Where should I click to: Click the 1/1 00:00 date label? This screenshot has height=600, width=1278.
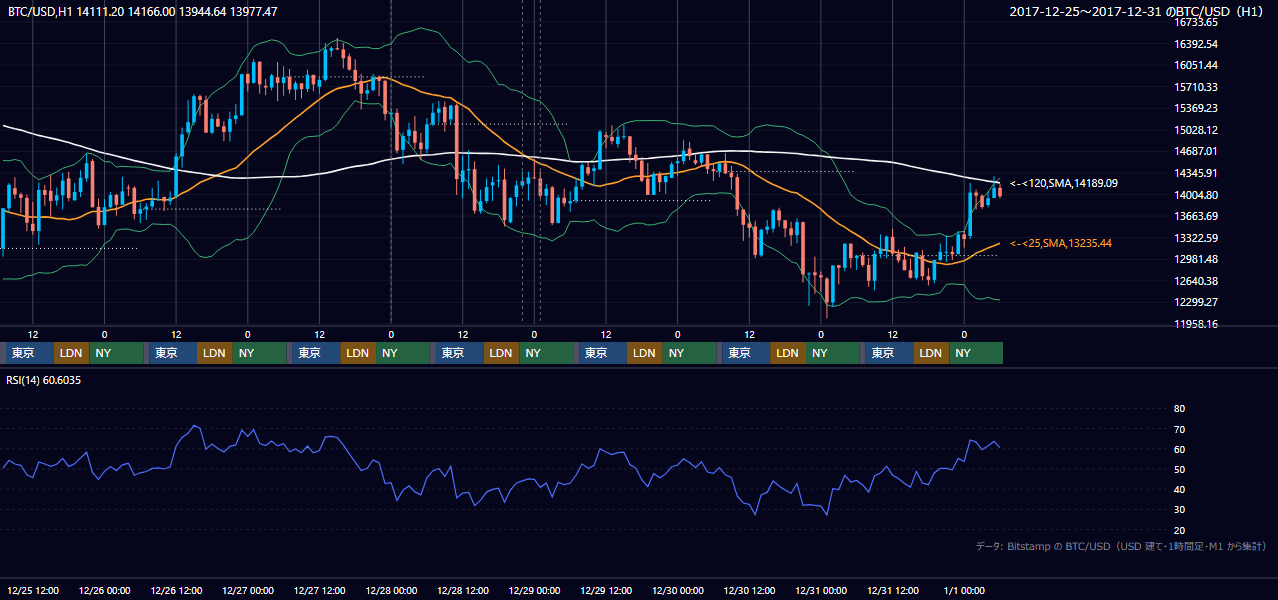coord(964,591)
